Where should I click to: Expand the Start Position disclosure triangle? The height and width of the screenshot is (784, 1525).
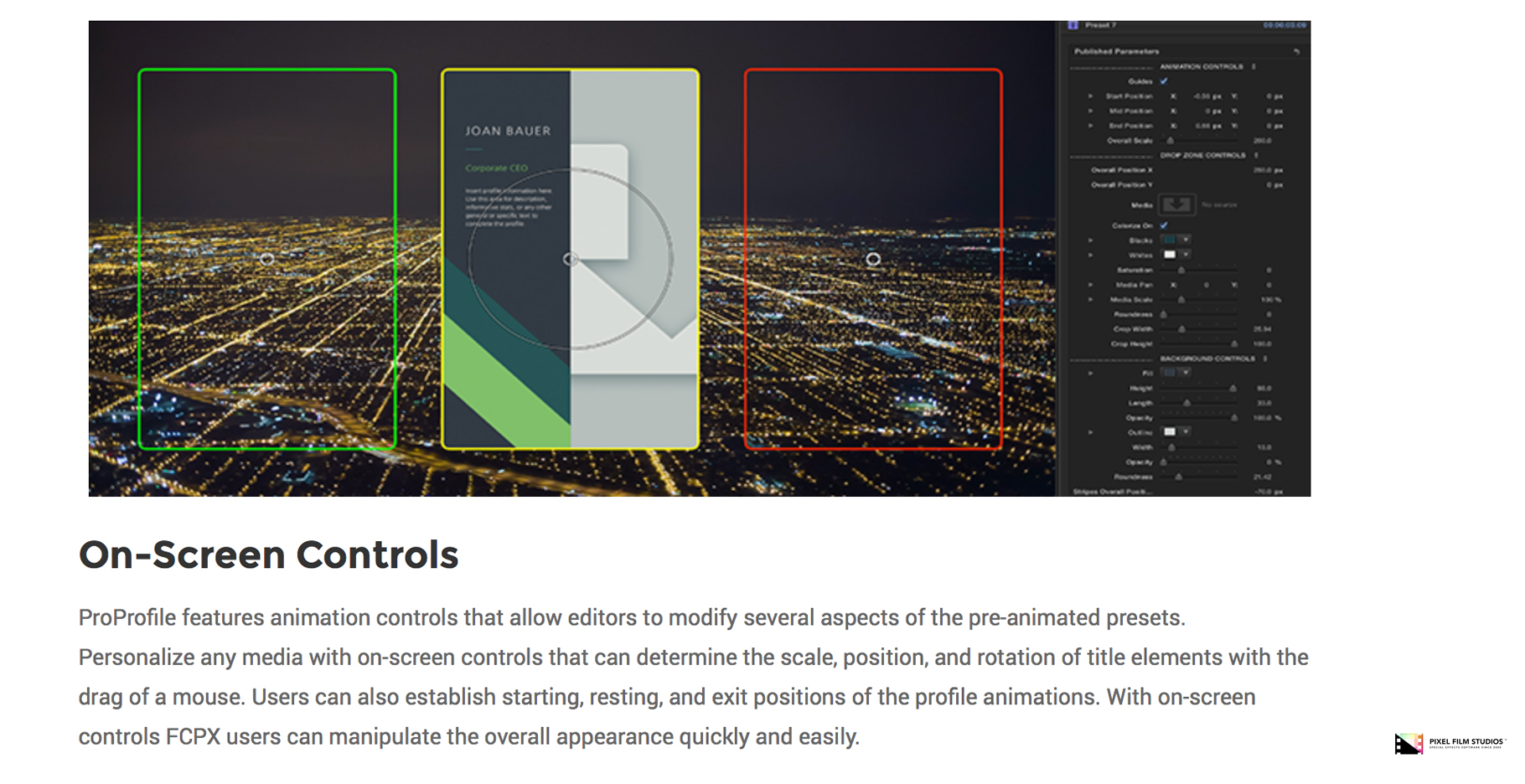click(1090, 96)
